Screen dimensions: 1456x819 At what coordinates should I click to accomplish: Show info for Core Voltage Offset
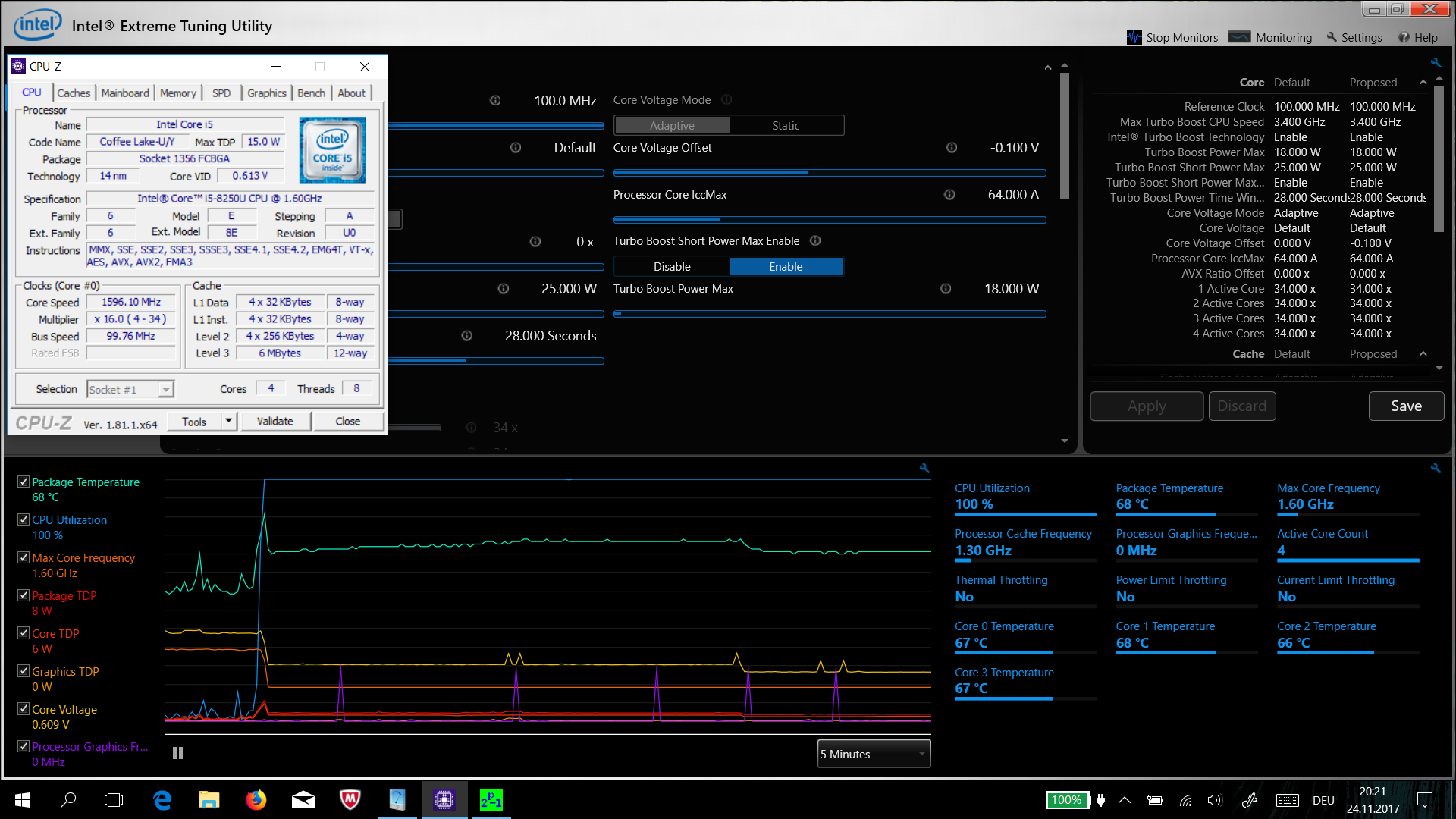[952, 148]
